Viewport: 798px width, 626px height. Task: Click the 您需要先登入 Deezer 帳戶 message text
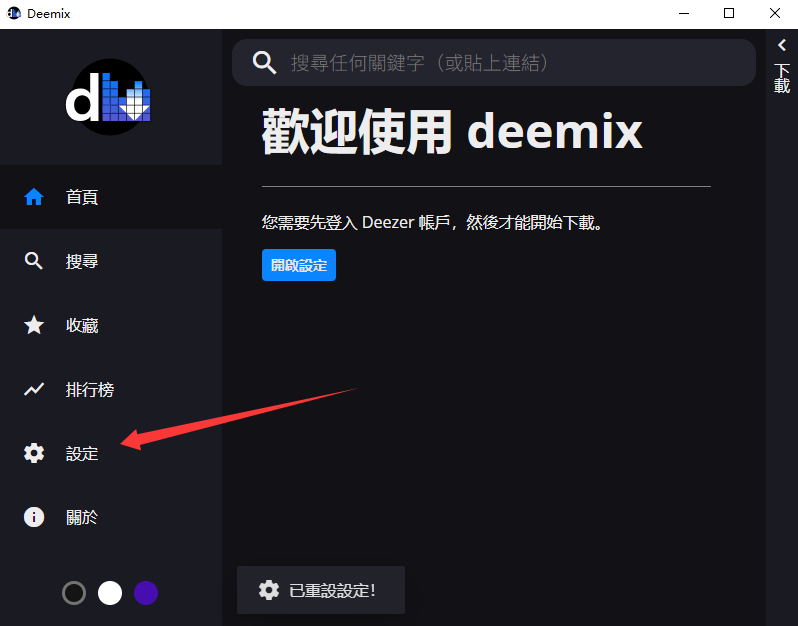click(432, 222)
